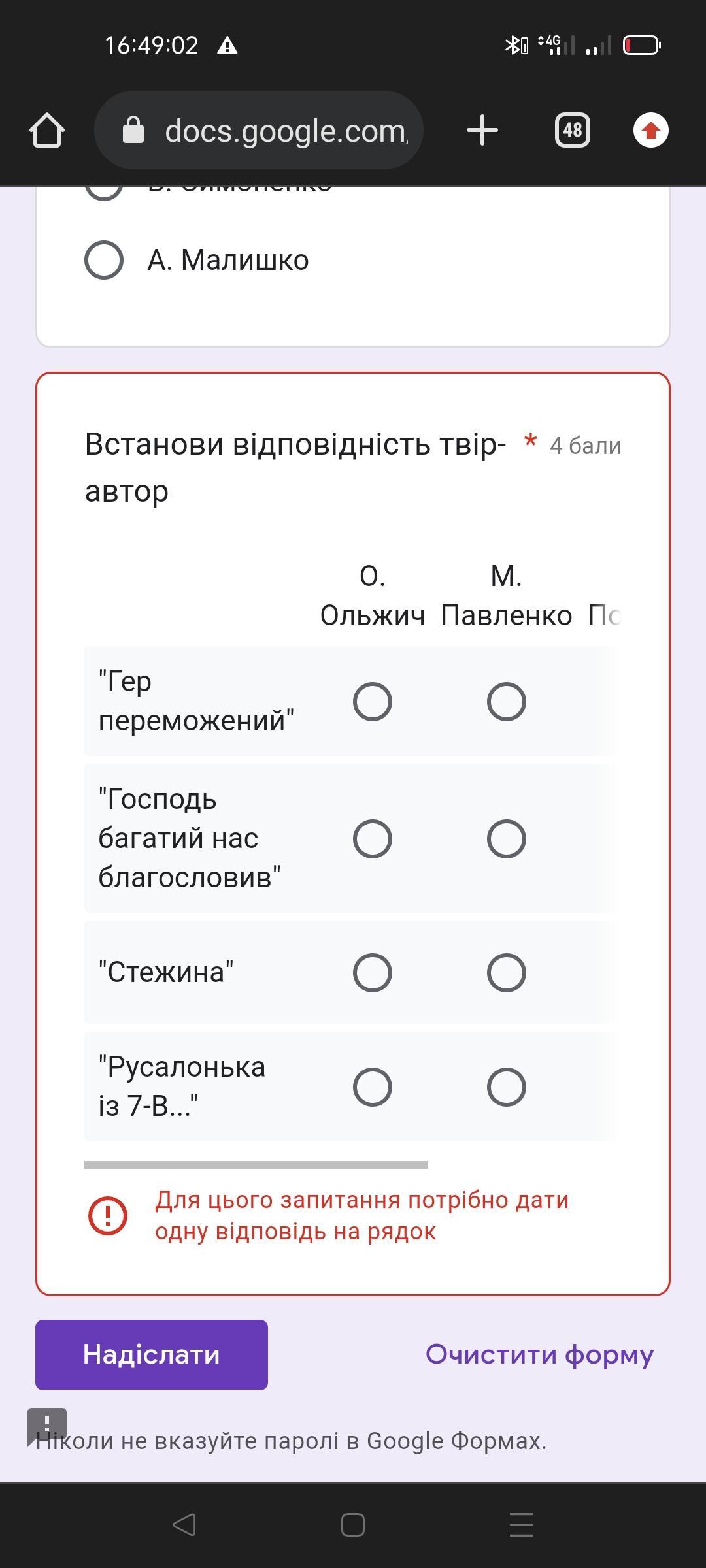Tap the red update arrow icon
The height and width of the screenshot is (1568, 706).
650,131
